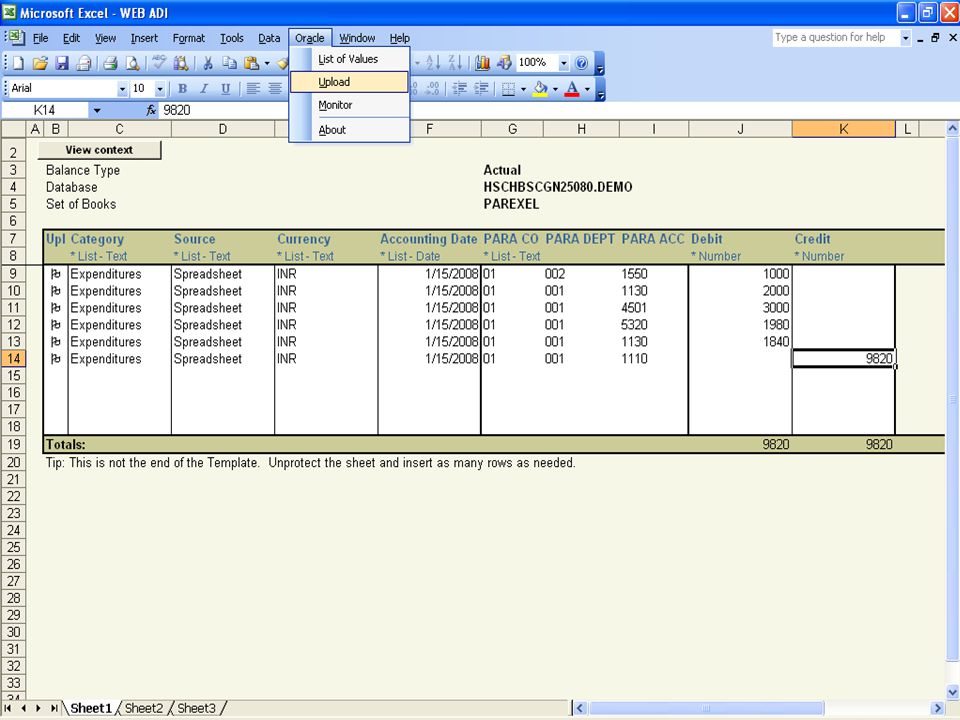
Task: Toggle Bold formatting
Action: pyautogui.click(x=182, y=89)
